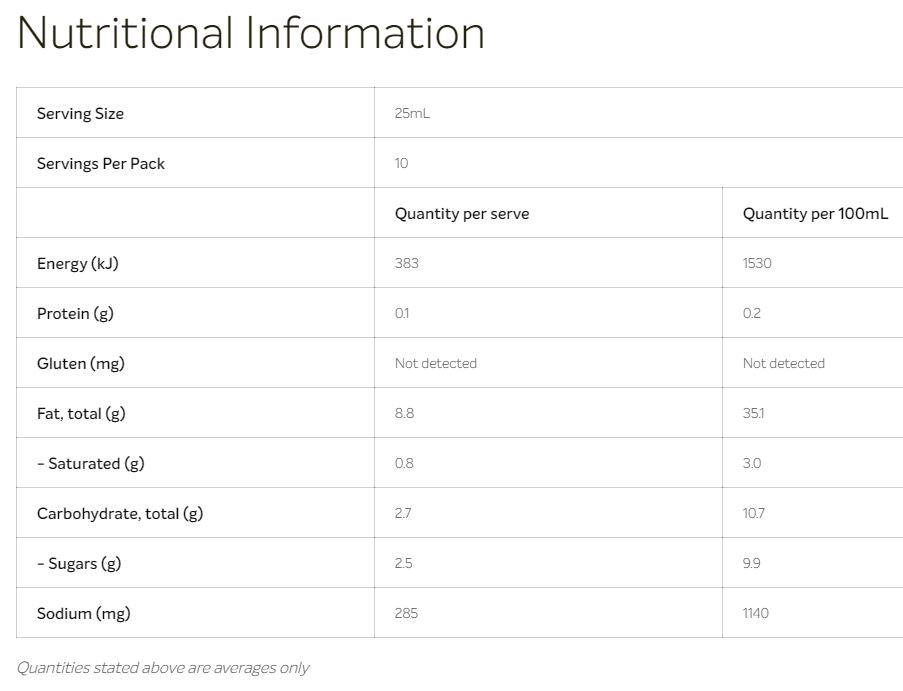Viewport: 903px width, 691px height.
Task: Select the Carbohydrate, total (g) label
Action: coord(120,513)
